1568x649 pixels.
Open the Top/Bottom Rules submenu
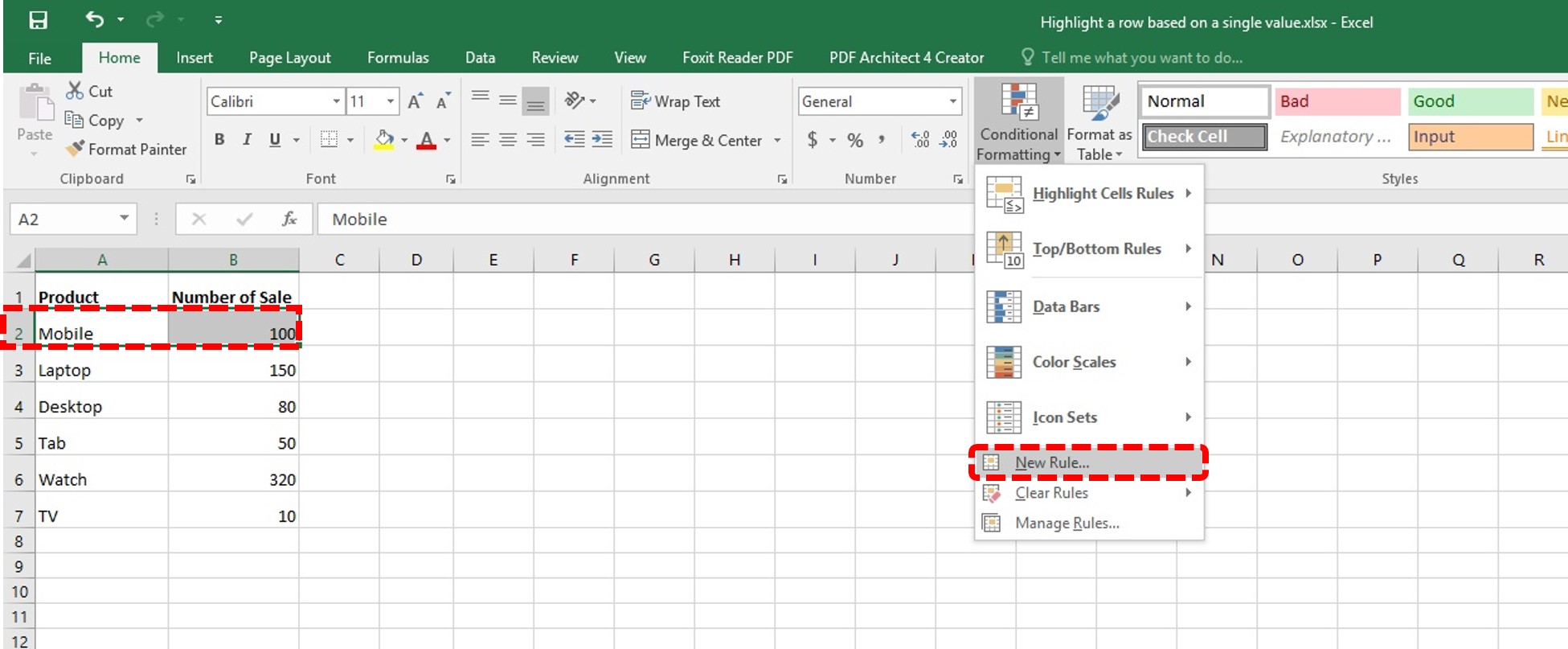[1089, 249]
